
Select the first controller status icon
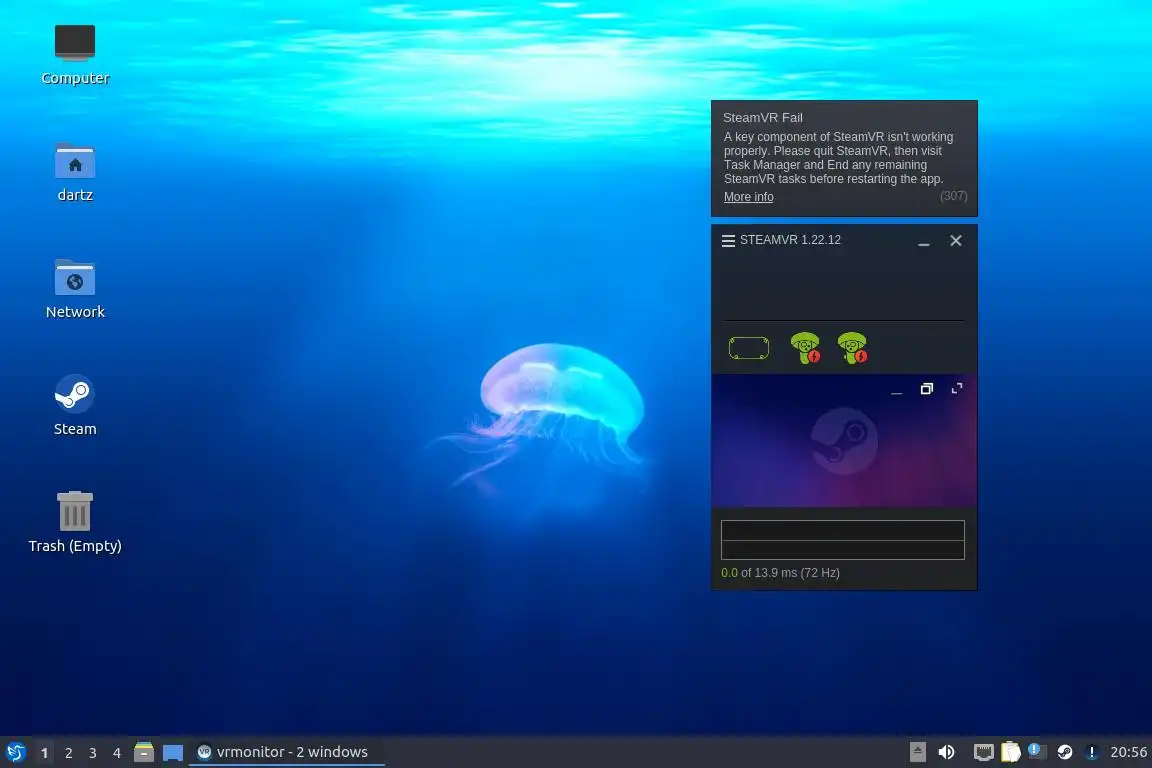[x=806, y=348]
